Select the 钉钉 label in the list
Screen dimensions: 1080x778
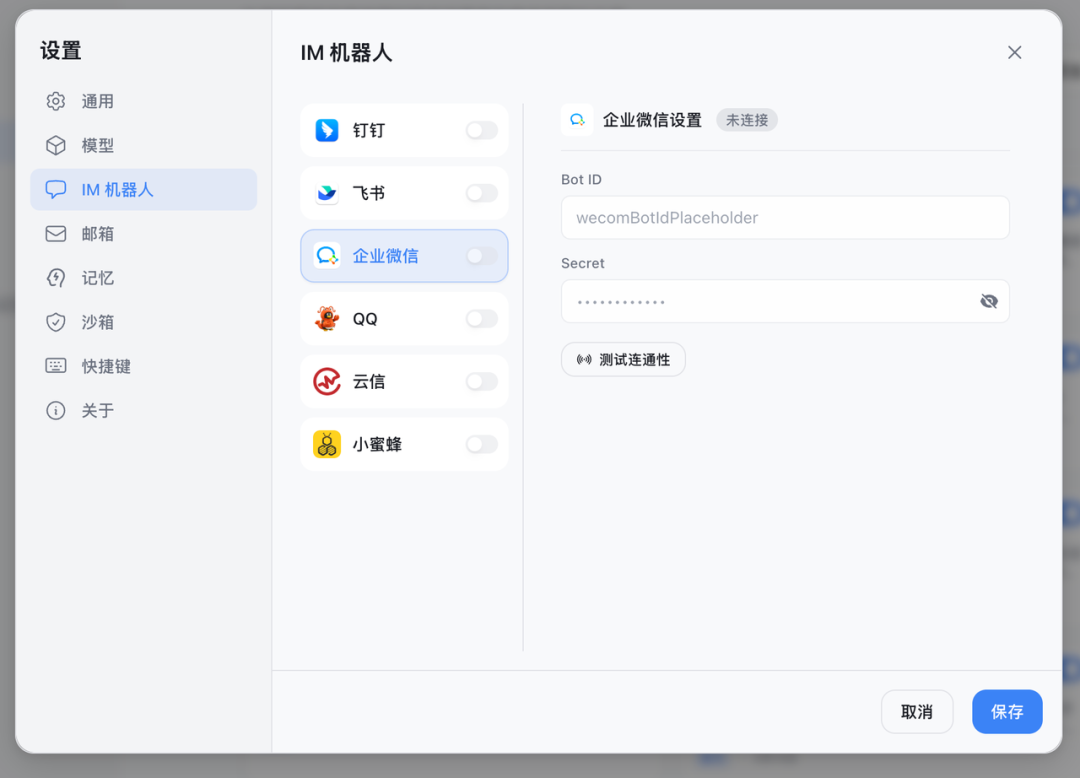pyautogui.click(x=369, y=131)
